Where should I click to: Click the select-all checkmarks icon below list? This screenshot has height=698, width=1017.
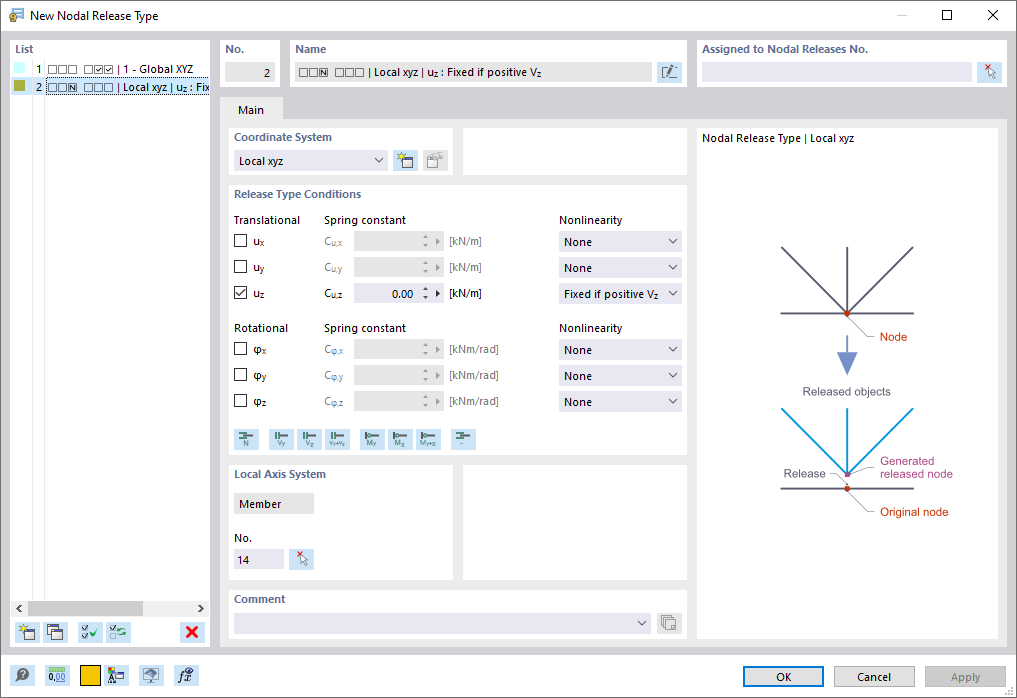[90, 632]
